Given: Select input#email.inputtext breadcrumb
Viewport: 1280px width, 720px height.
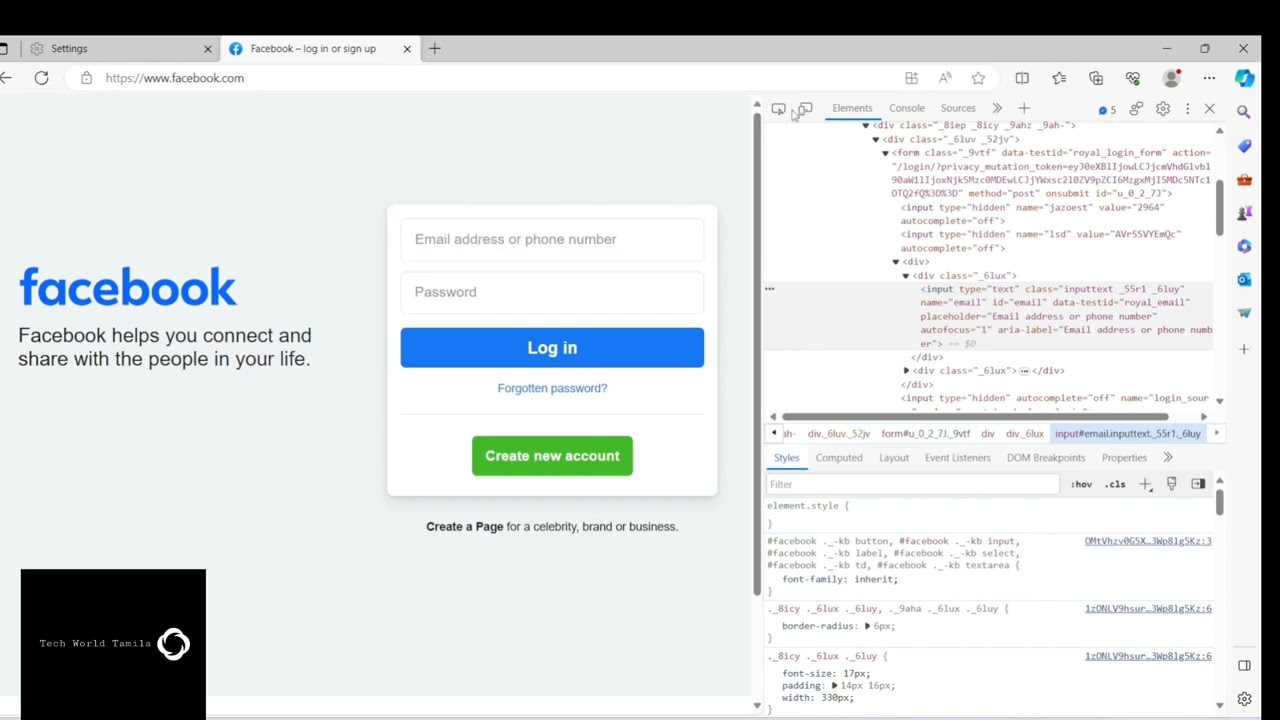Looking at the screenshot, I should [1127, 434].
